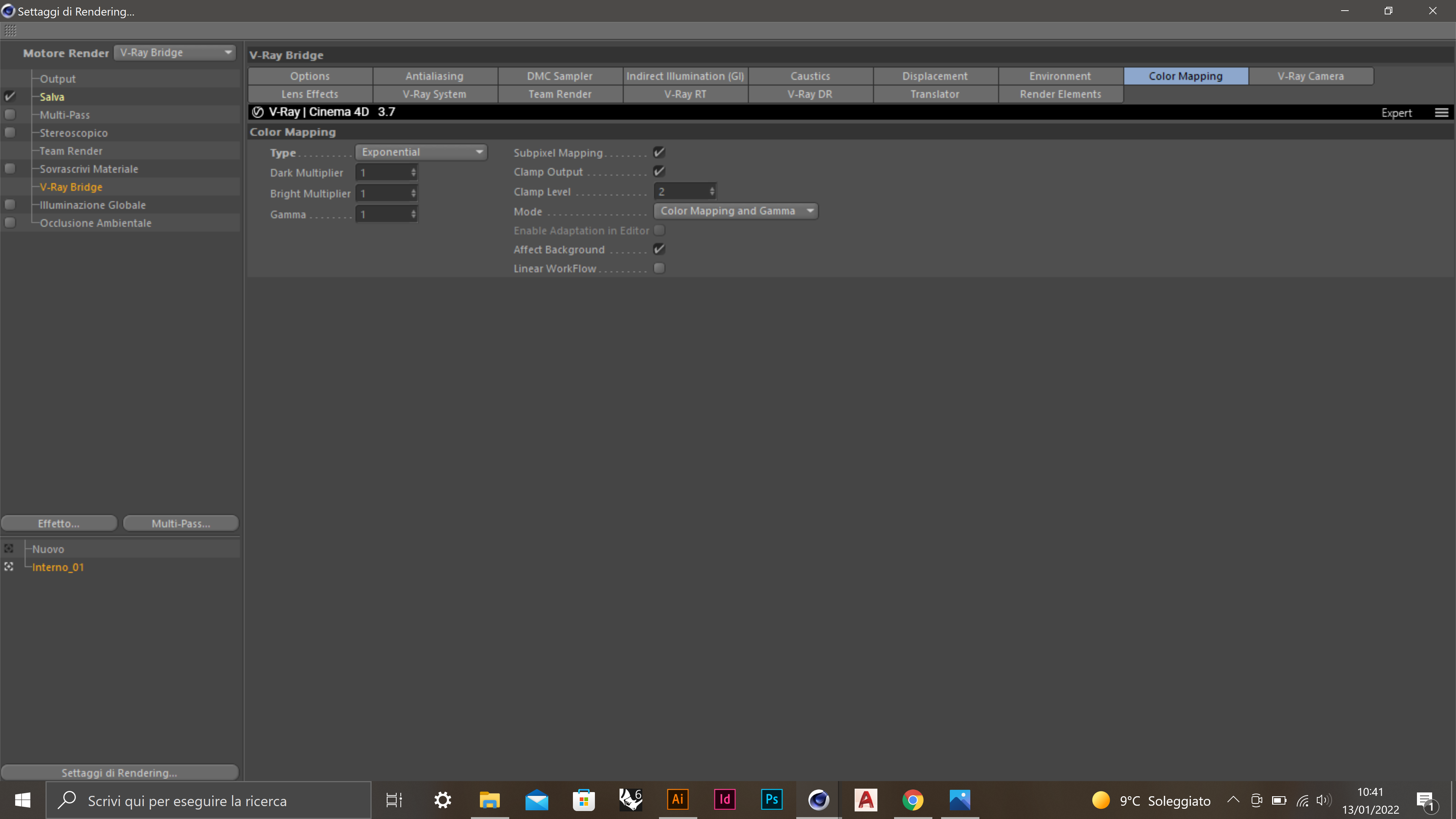This screenshot has height=819, width=1456.
Task: Open Illustrator from the taskbar
Action: point(677,800)
